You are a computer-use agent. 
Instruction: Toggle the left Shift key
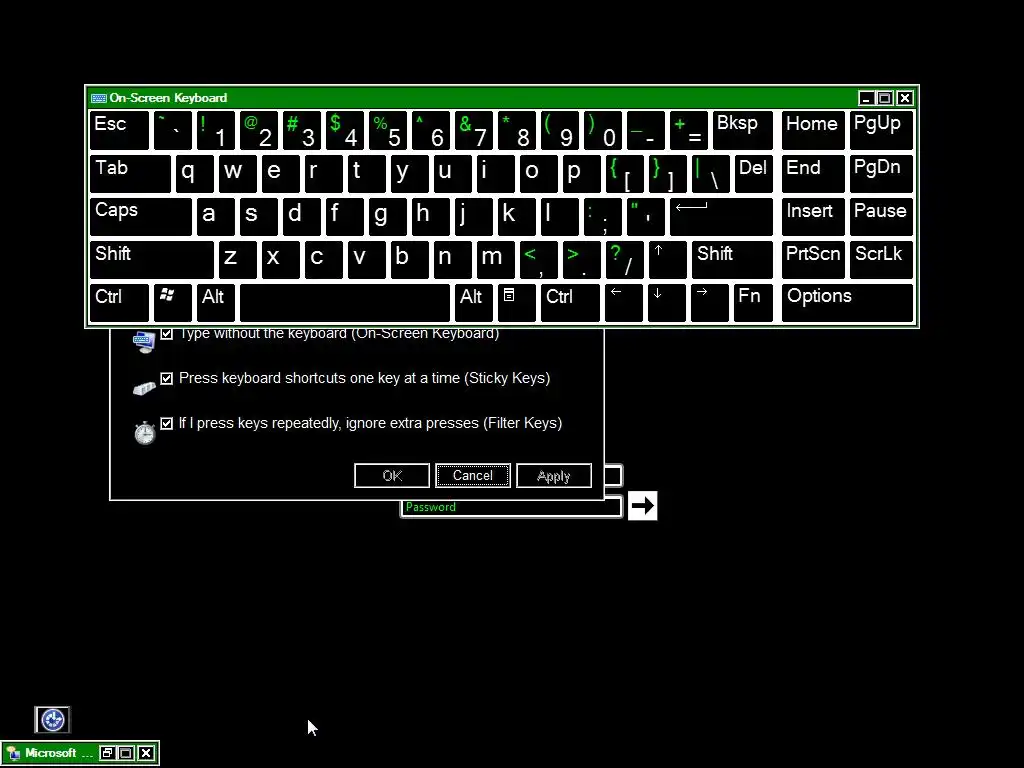pyautogui.click(x=152, y=259)
